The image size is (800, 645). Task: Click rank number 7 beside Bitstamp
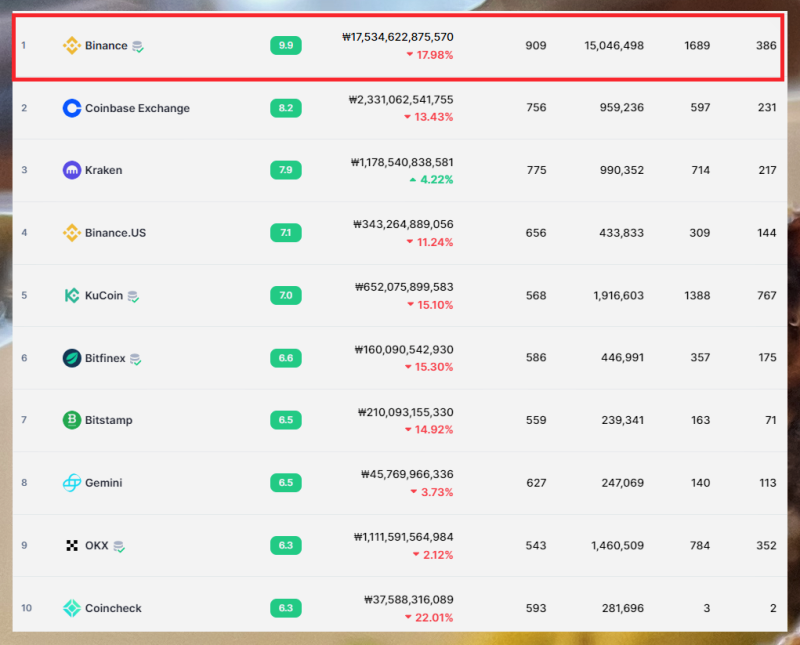(x=24, y=420)
